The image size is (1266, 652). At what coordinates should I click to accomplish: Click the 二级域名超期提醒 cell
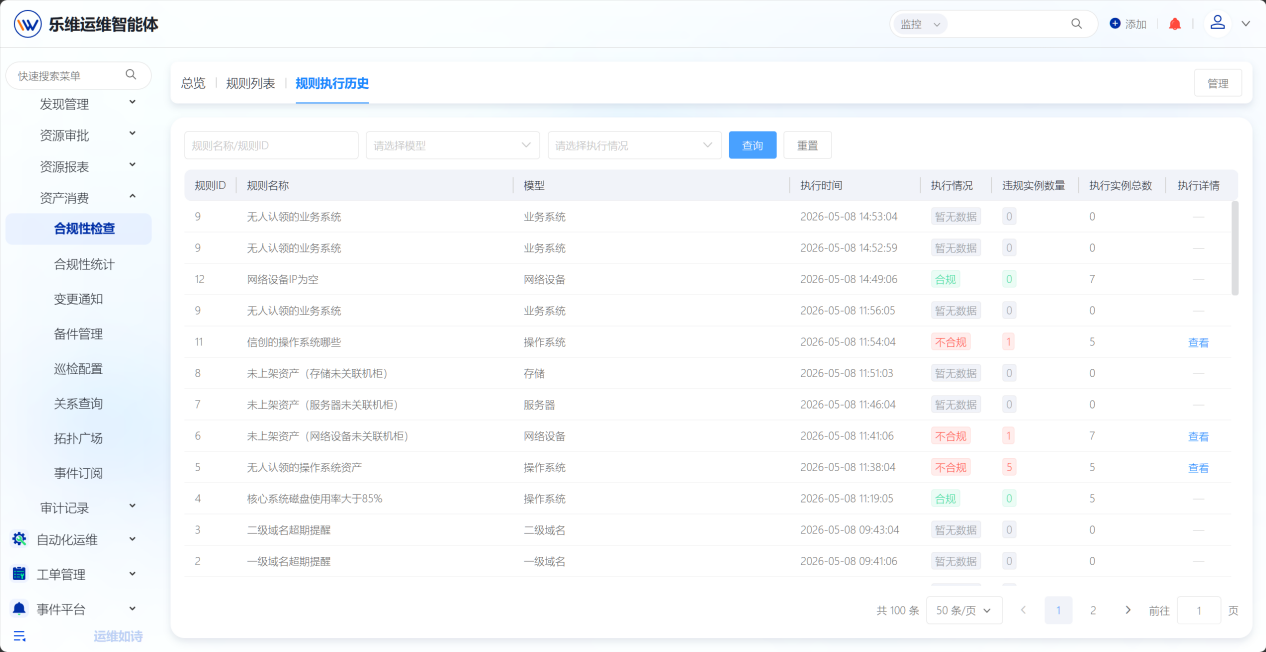[289, 530]
